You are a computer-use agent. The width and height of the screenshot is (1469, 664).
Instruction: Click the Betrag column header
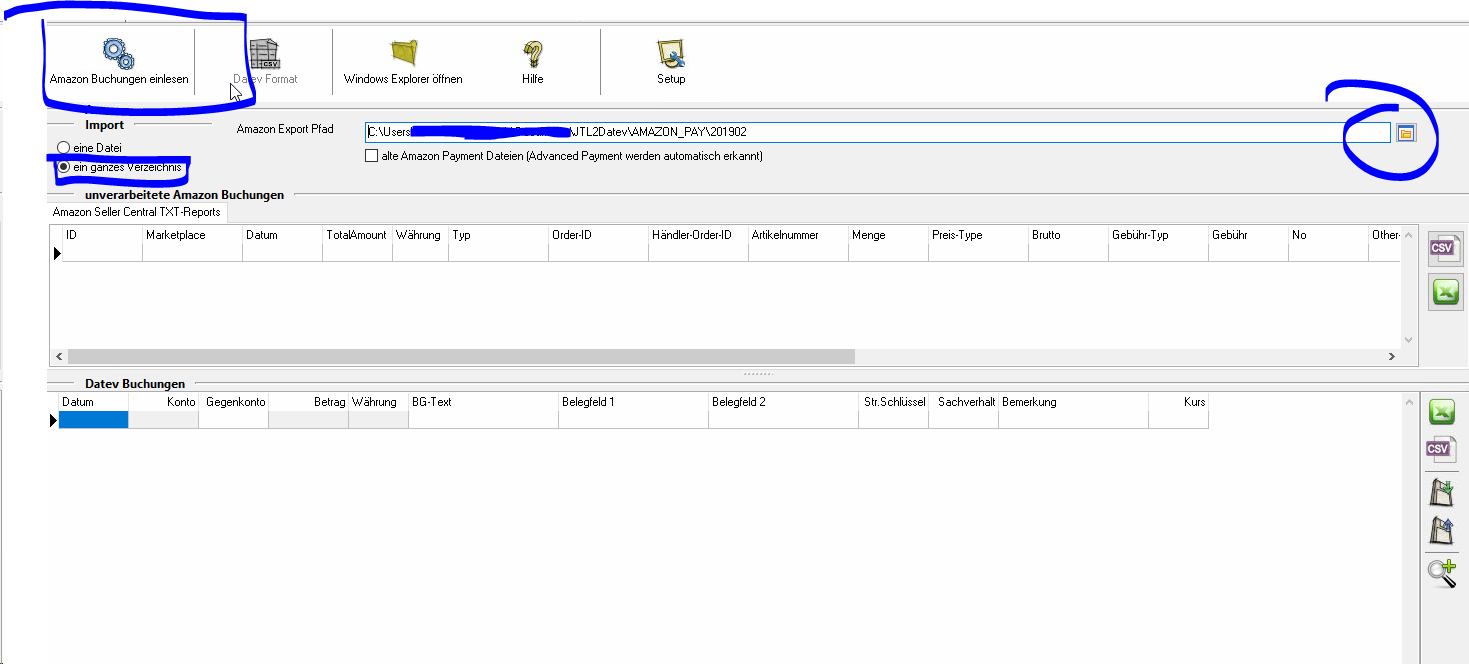[x=309, y=402]
